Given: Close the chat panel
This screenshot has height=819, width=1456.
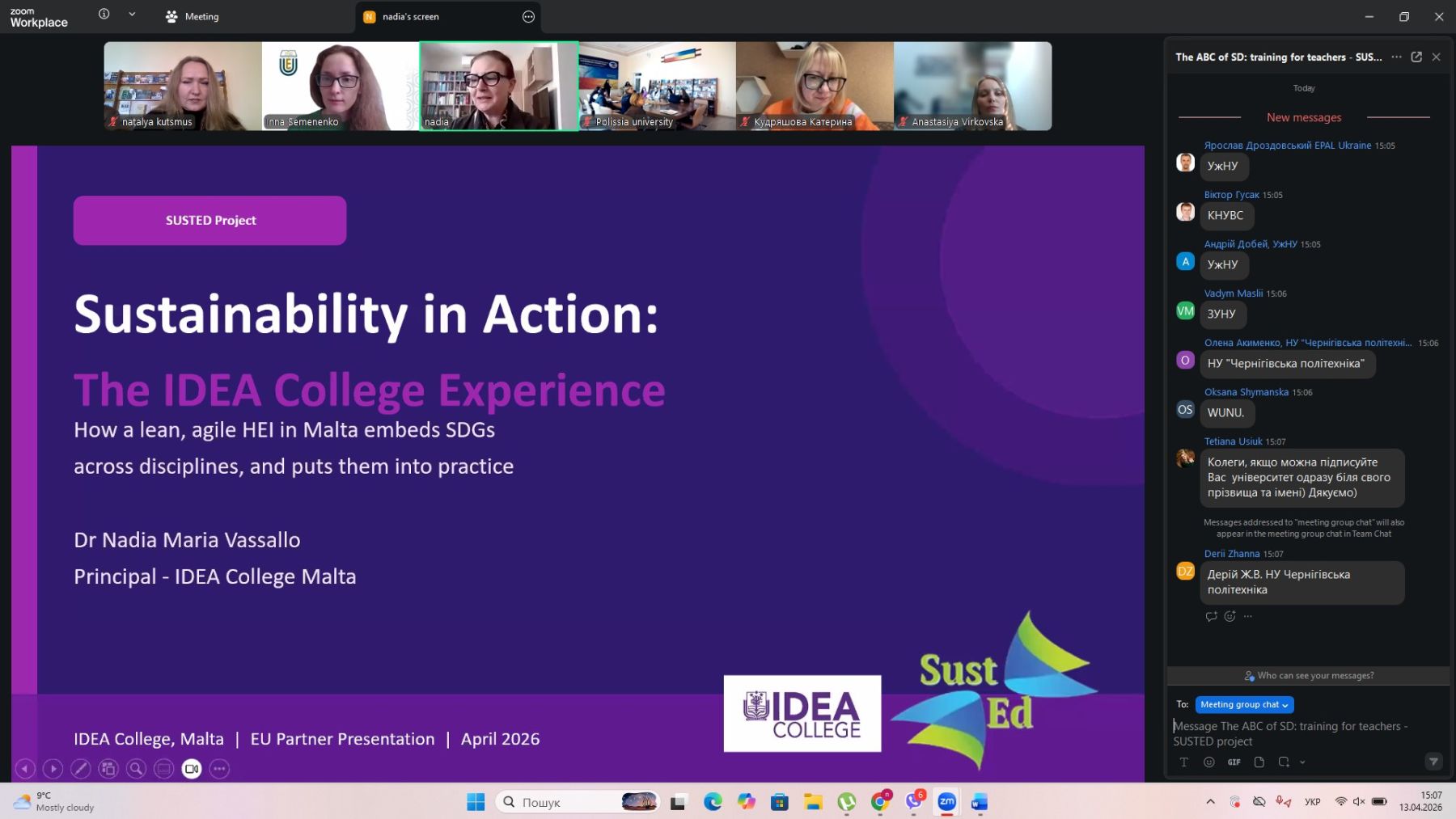Looking at the screenshot, I should pos(1437,57).
